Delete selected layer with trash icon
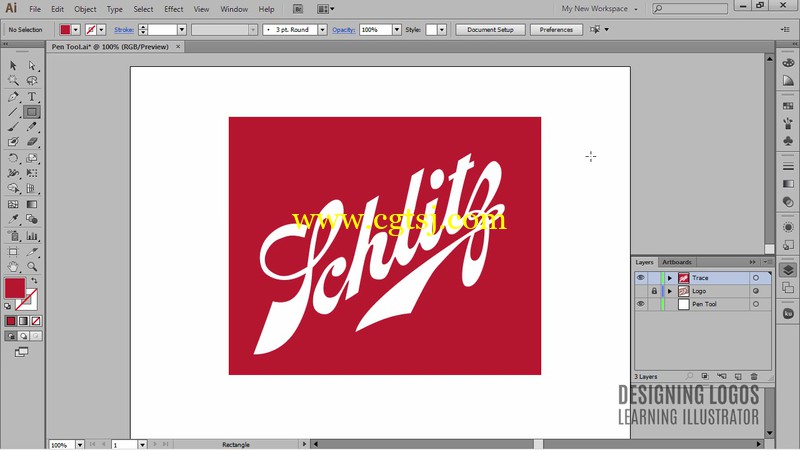 click(754, 377)
